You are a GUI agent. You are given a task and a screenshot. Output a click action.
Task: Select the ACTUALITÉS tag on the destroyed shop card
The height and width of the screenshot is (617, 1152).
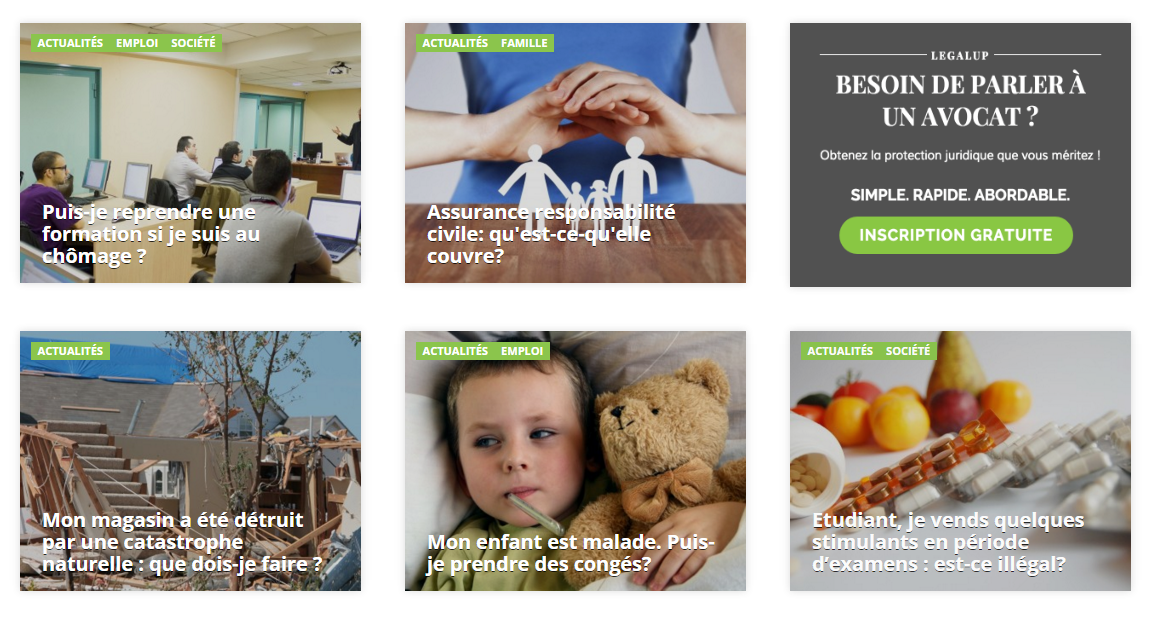point(70,351)
